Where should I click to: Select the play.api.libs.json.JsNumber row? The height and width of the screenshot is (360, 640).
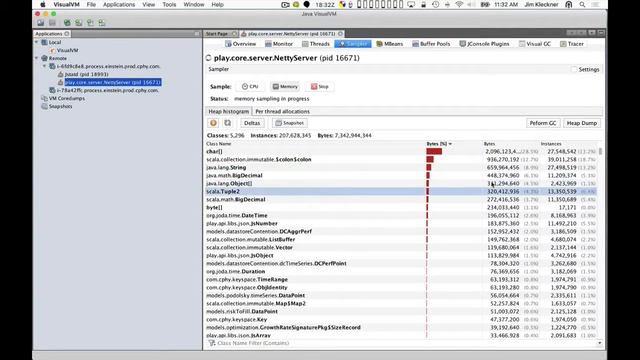coord(401,223)
